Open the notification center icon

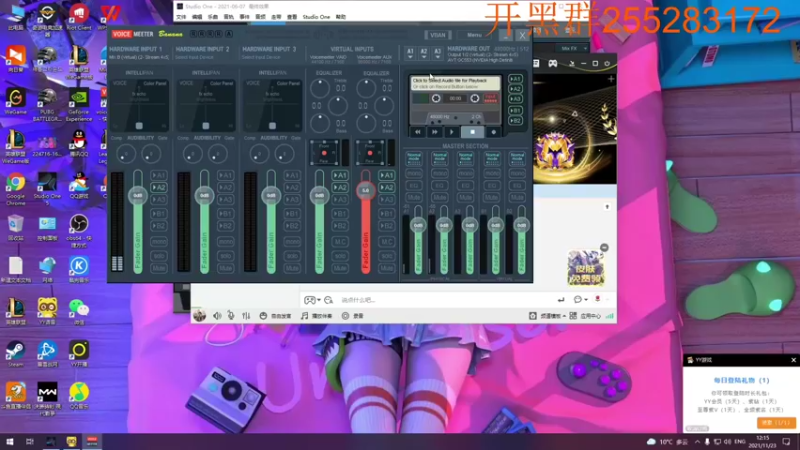[x=786, y=442]
